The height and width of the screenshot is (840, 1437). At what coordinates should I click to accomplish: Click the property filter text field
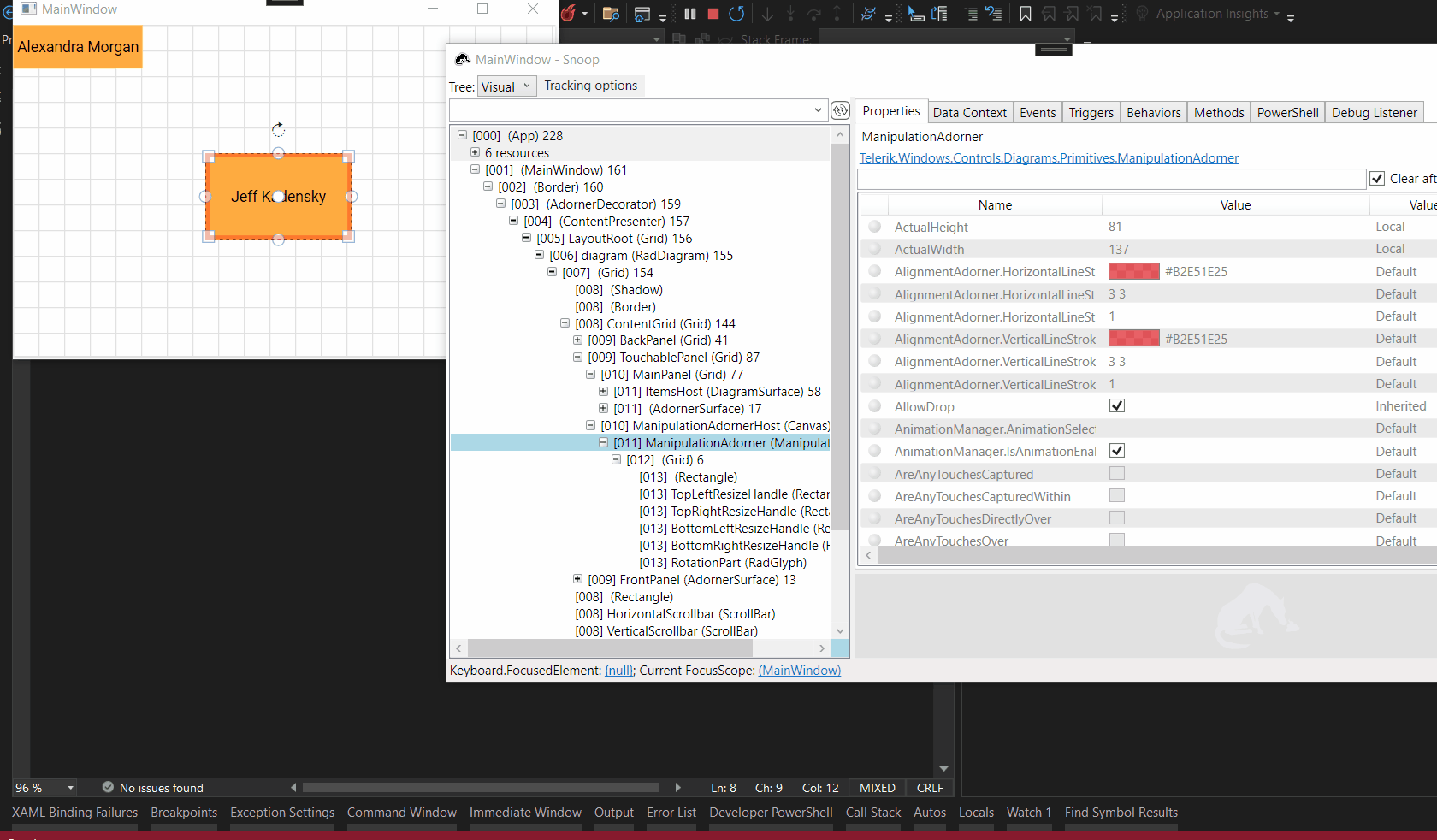click(1110, 179)
